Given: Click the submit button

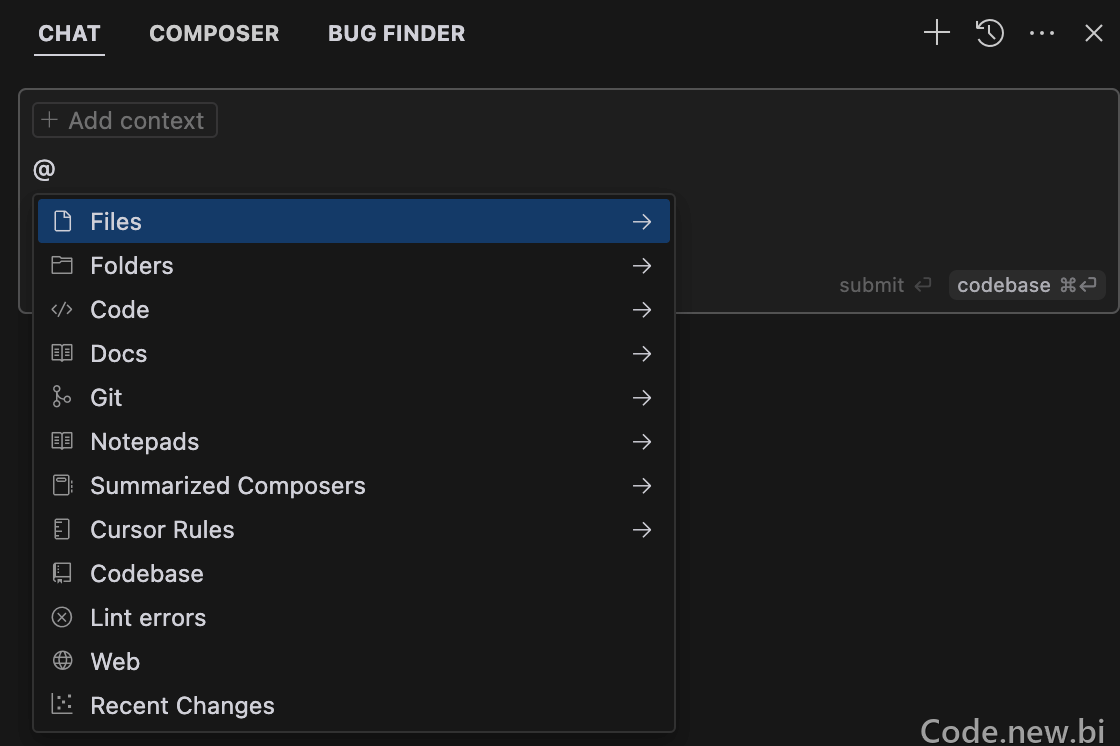Looking at the screenshot, I should click(x=885, y=285).
